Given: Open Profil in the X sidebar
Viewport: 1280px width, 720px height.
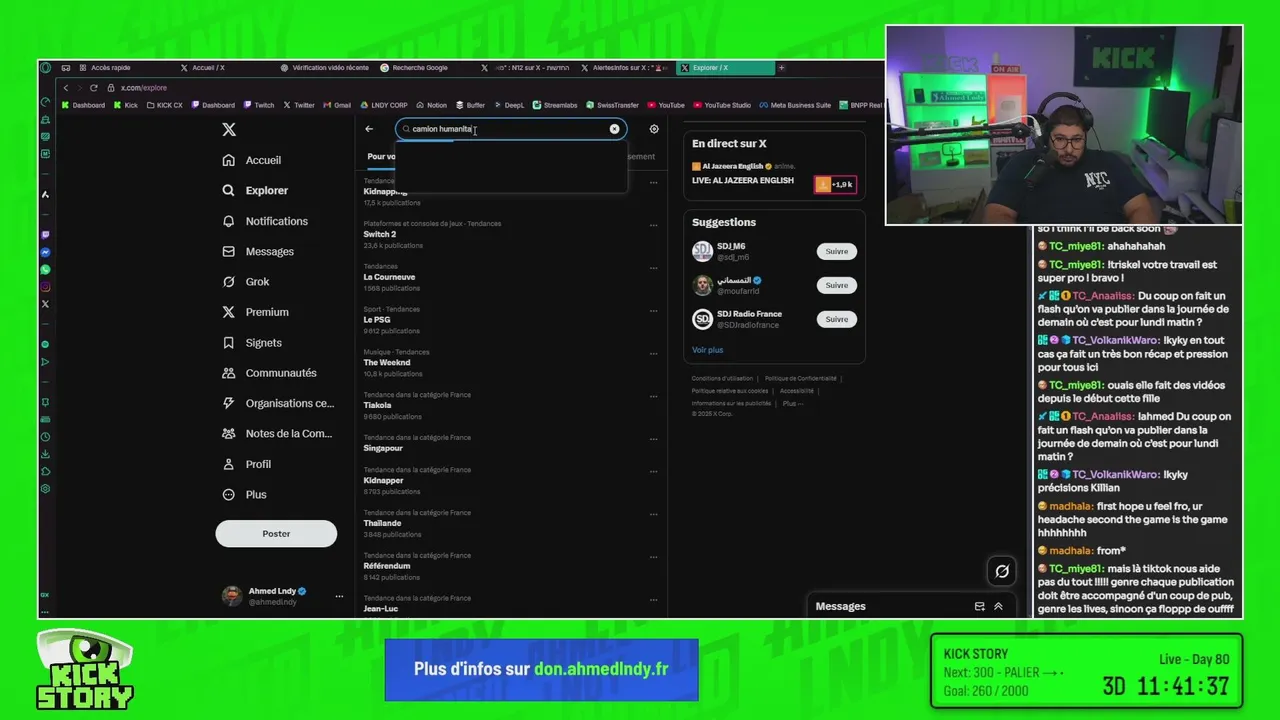Looking at the screenshot, I should tap(247, 464).
